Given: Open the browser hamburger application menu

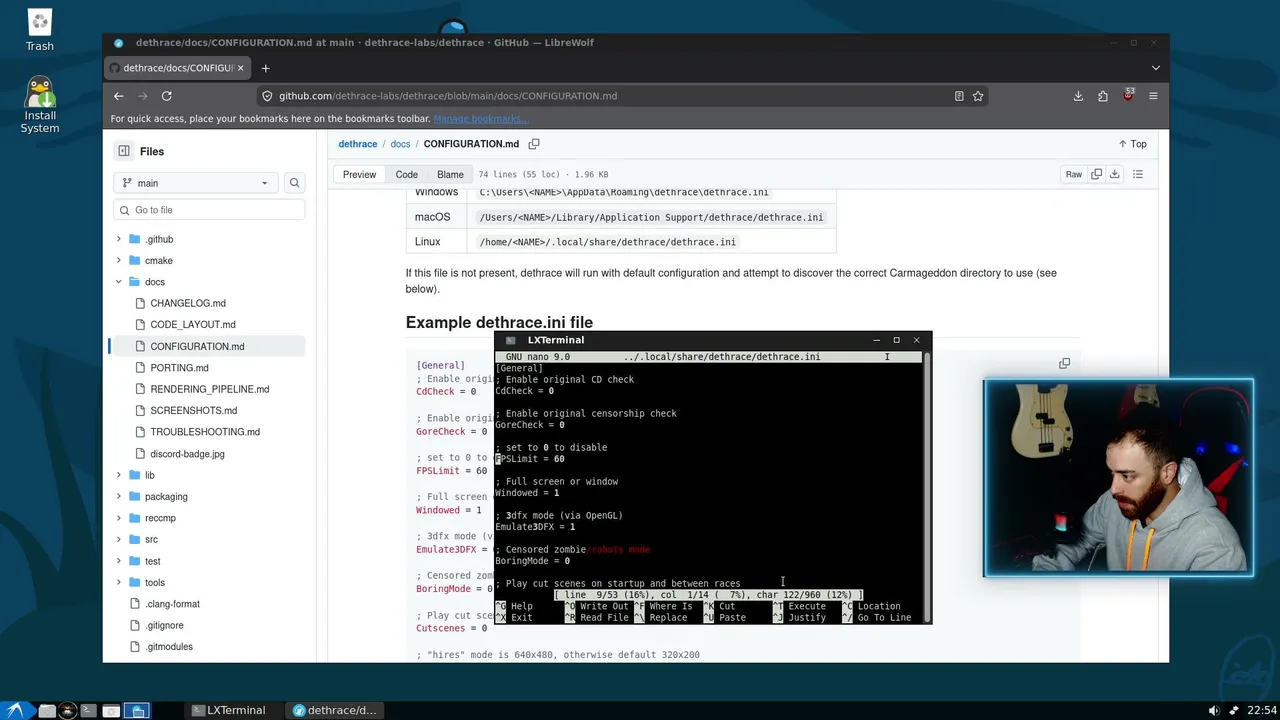Looking at the screenshot, I should (x=1153, y=96).
